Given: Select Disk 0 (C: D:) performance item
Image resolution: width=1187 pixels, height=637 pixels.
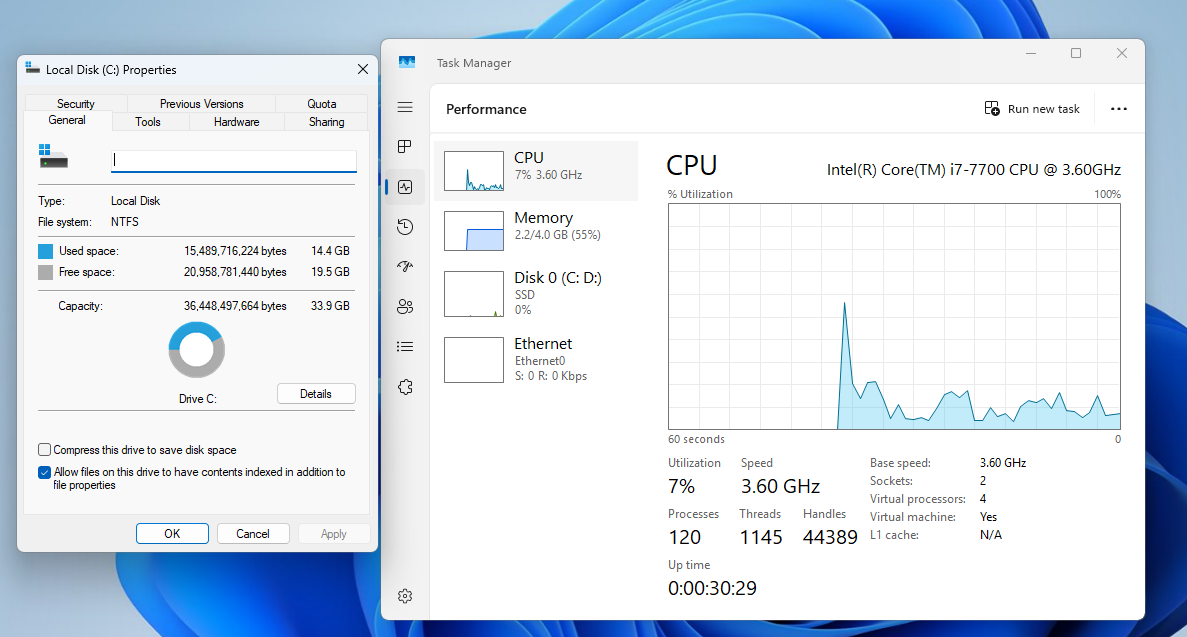Looking at the screenshot, I should [x=536, y=293].
